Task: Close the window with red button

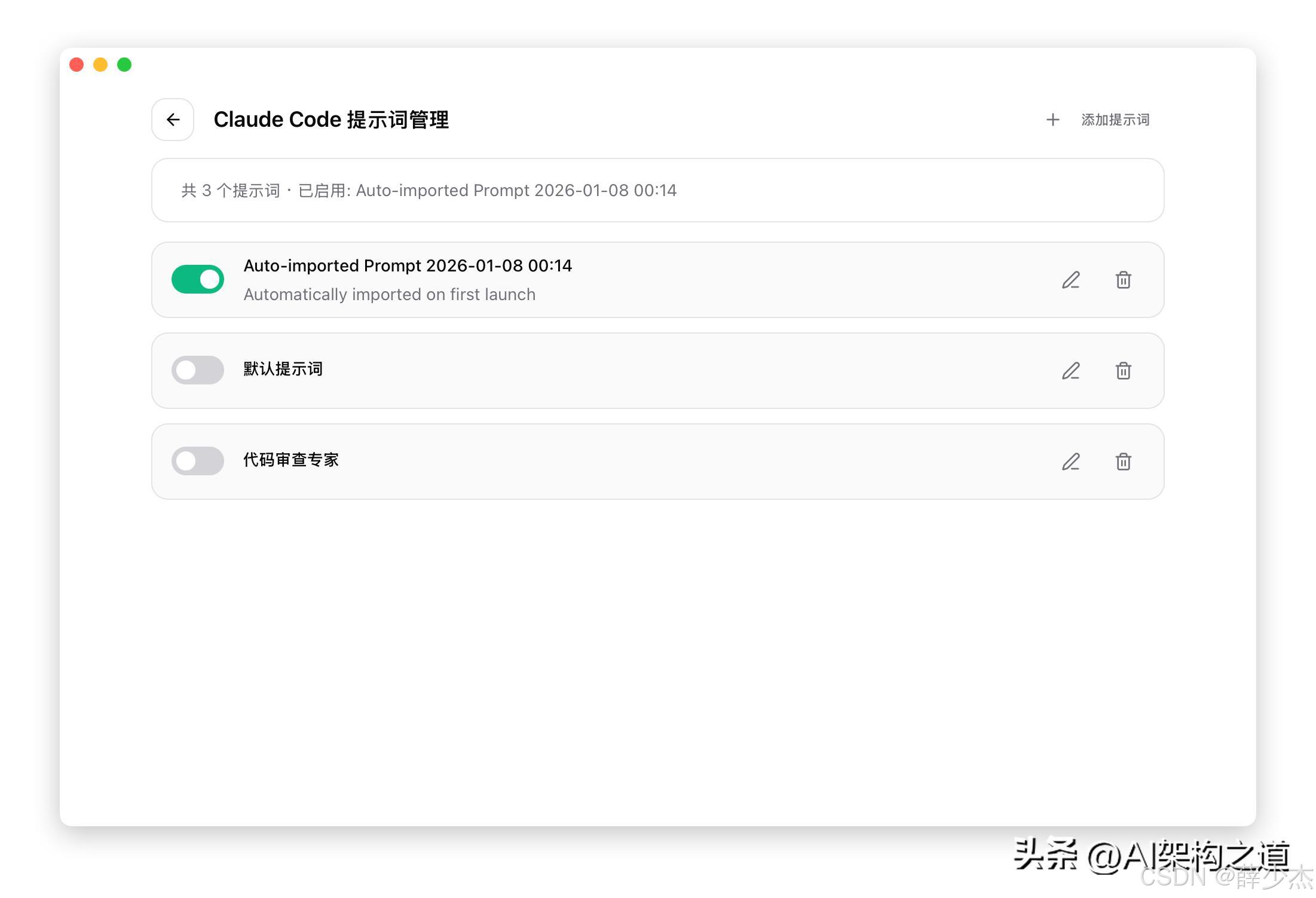Action: (x=76, y=65)
